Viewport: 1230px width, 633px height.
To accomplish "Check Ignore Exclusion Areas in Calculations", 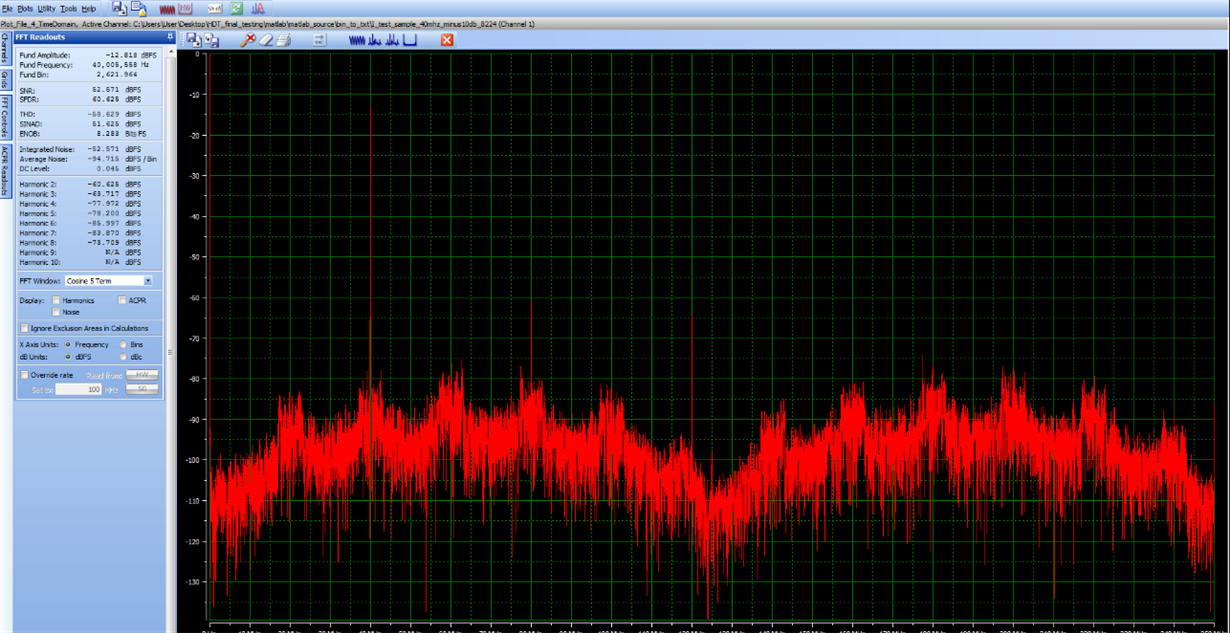I will (24, 328).
